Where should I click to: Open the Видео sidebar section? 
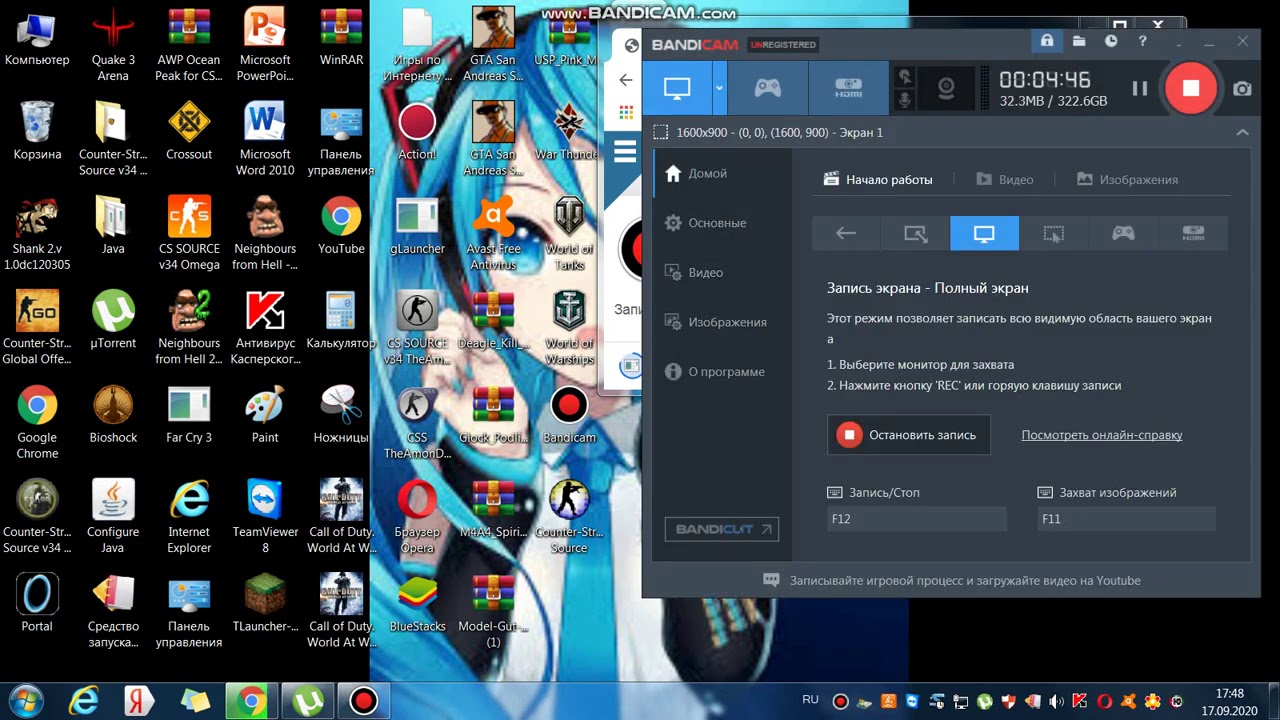[721, 272]
